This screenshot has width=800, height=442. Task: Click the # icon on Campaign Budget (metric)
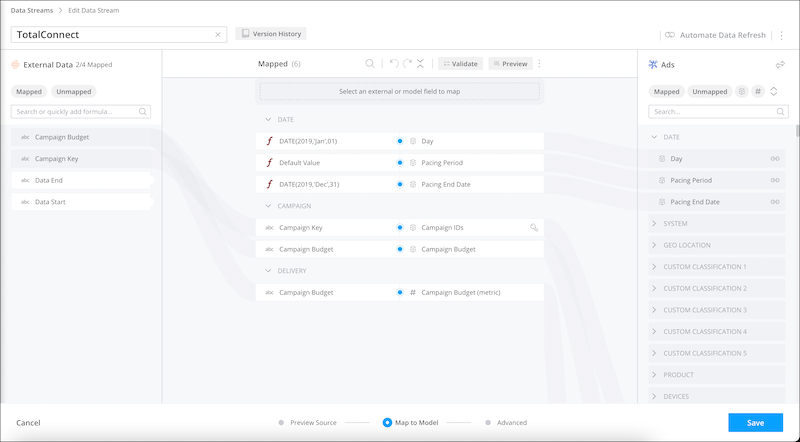pyautogui.click(x=413, y=292)
